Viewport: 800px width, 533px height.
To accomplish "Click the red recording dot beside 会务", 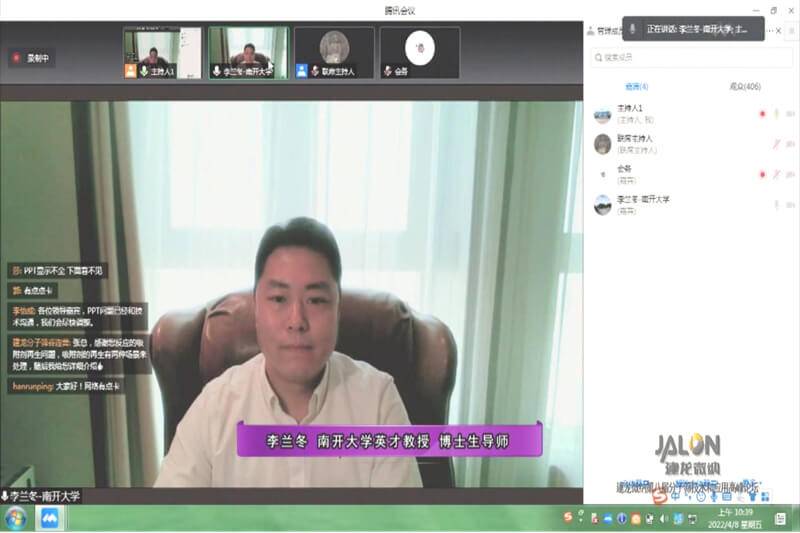I will coord(761,174).
